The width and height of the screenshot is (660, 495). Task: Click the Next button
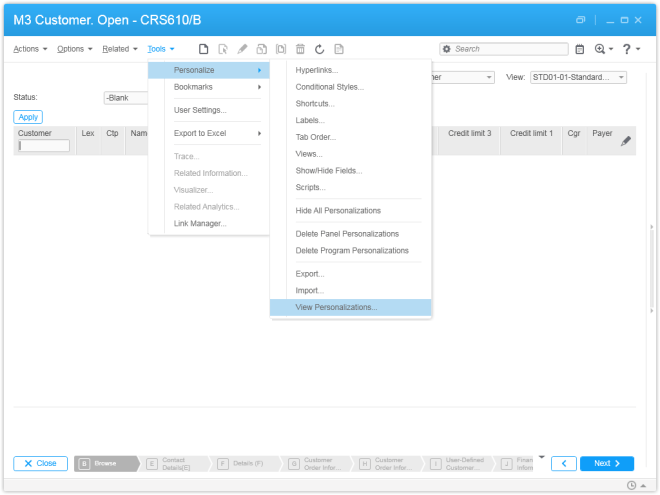tap(607, 464)
